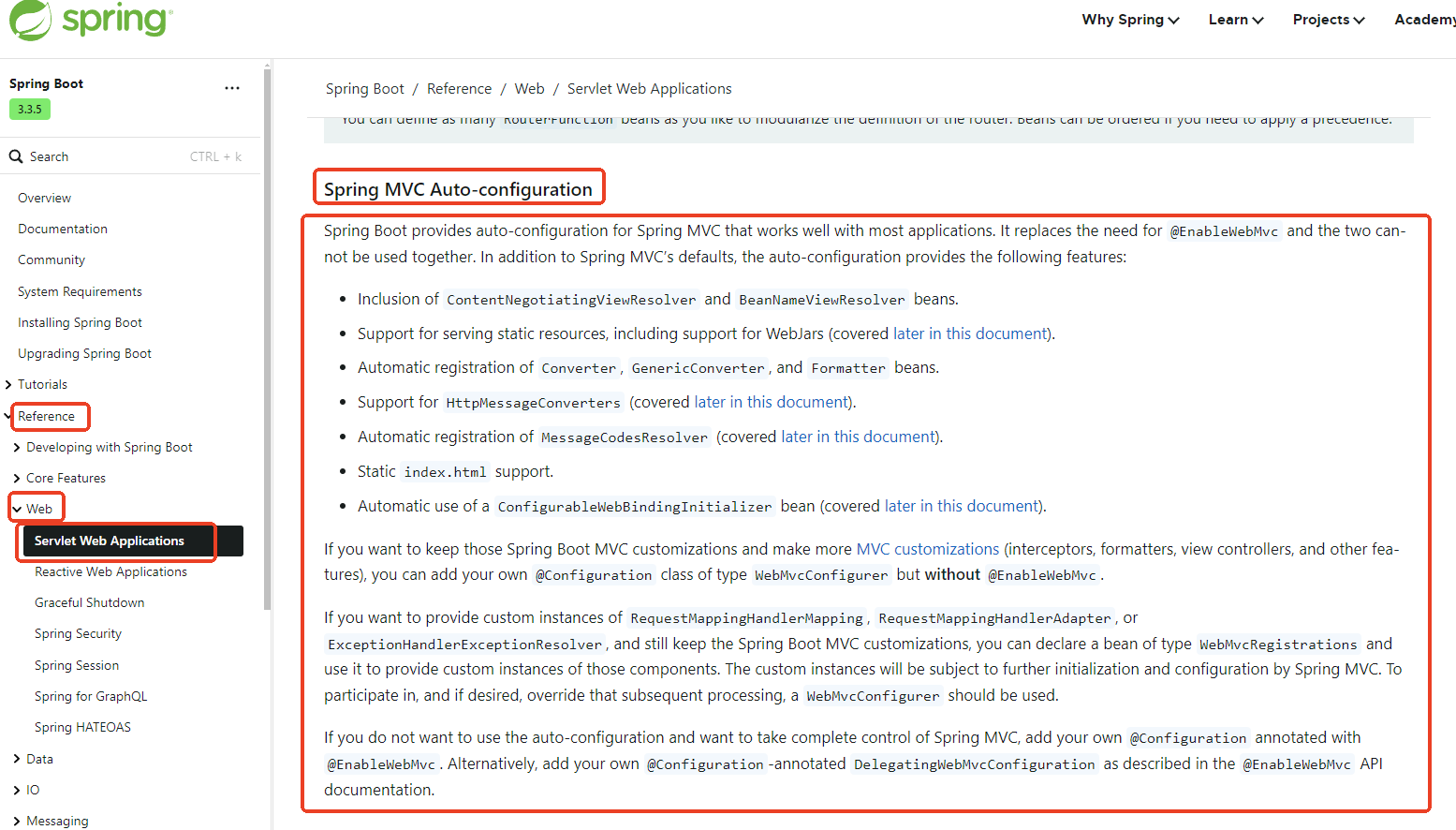Expand the Data section

point(17,760)
